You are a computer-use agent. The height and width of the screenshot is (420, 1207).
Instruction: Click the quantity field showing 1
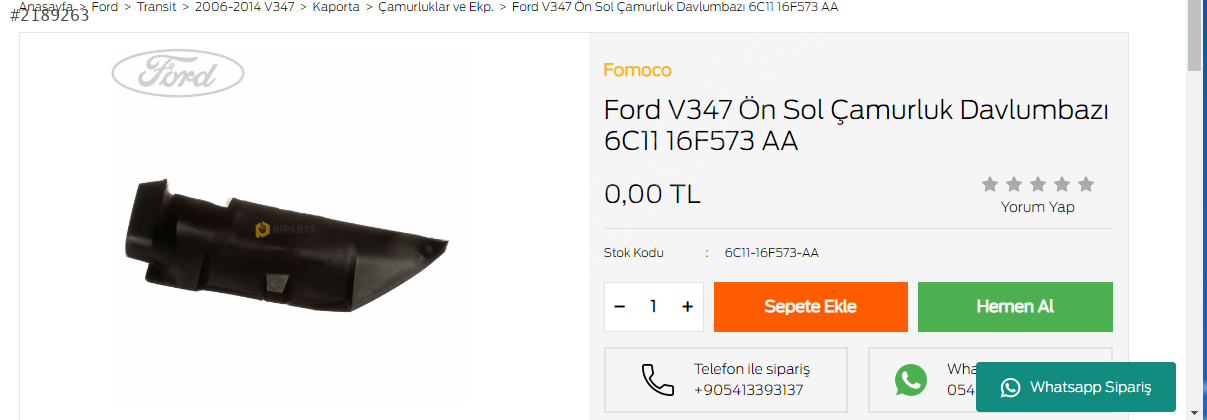pos(654,307)
